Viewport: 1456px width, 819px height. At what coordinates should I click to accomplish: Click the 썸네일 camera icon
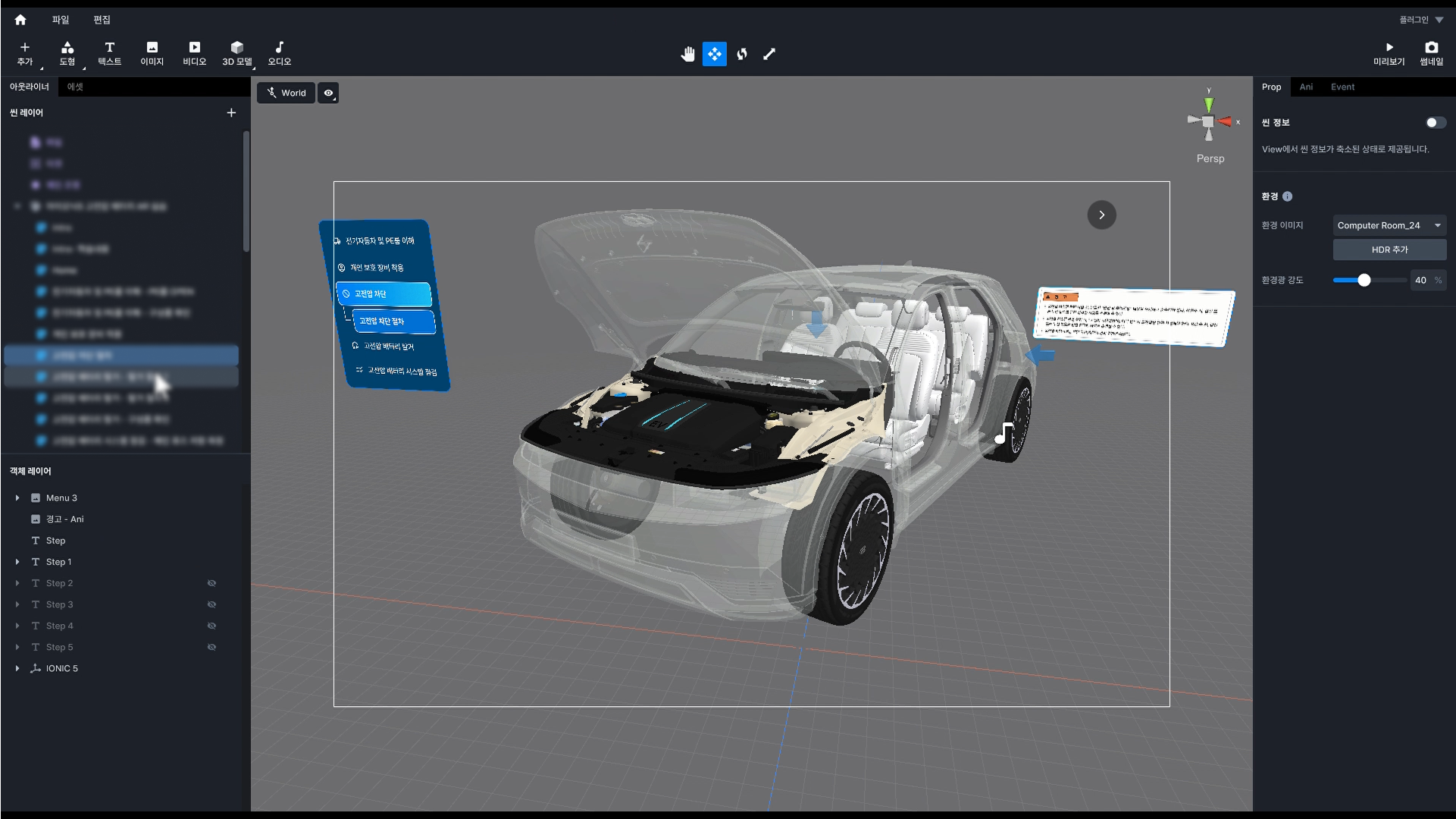[x=1431, y=47]
